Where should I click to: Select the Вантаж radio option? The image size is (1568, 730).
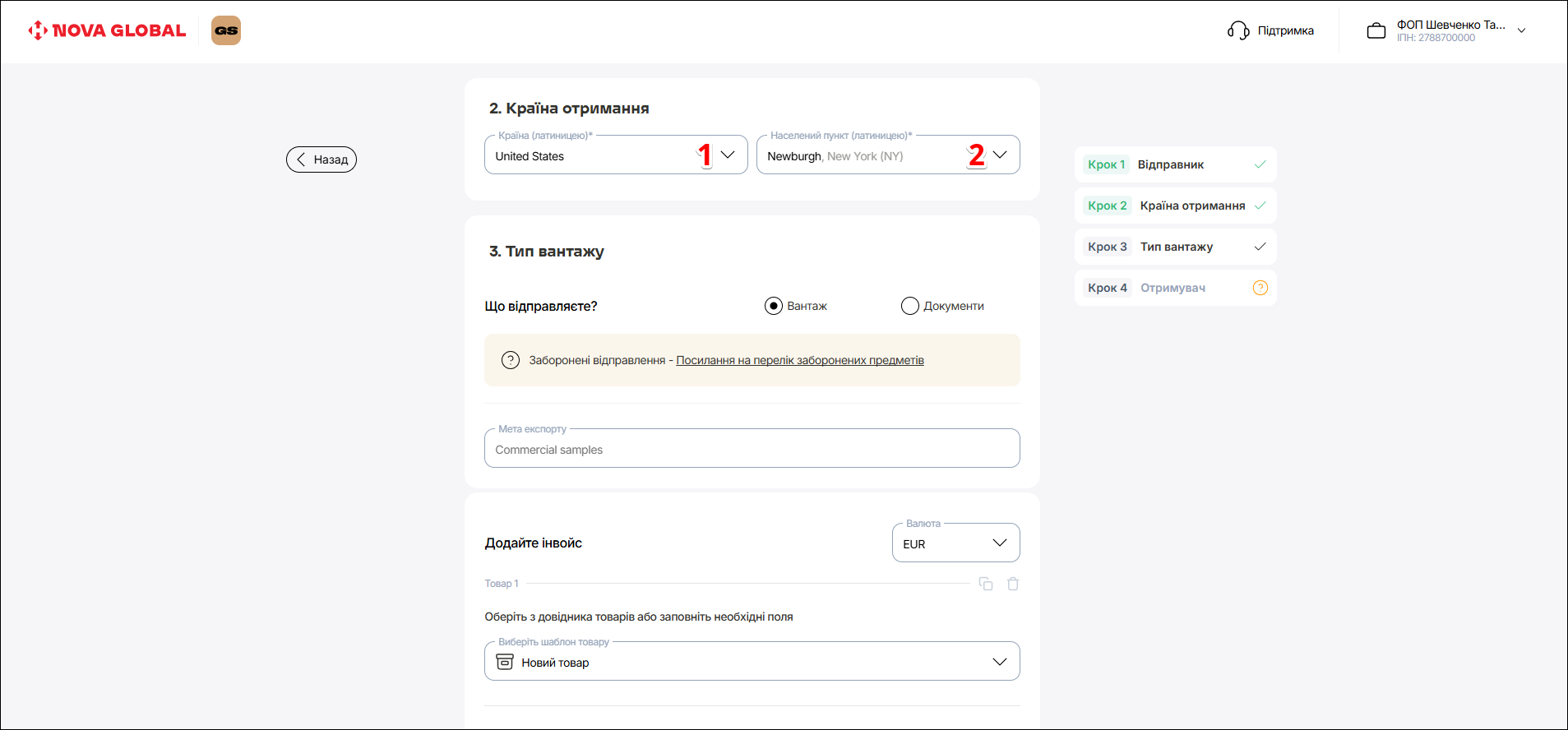point(774,306)
